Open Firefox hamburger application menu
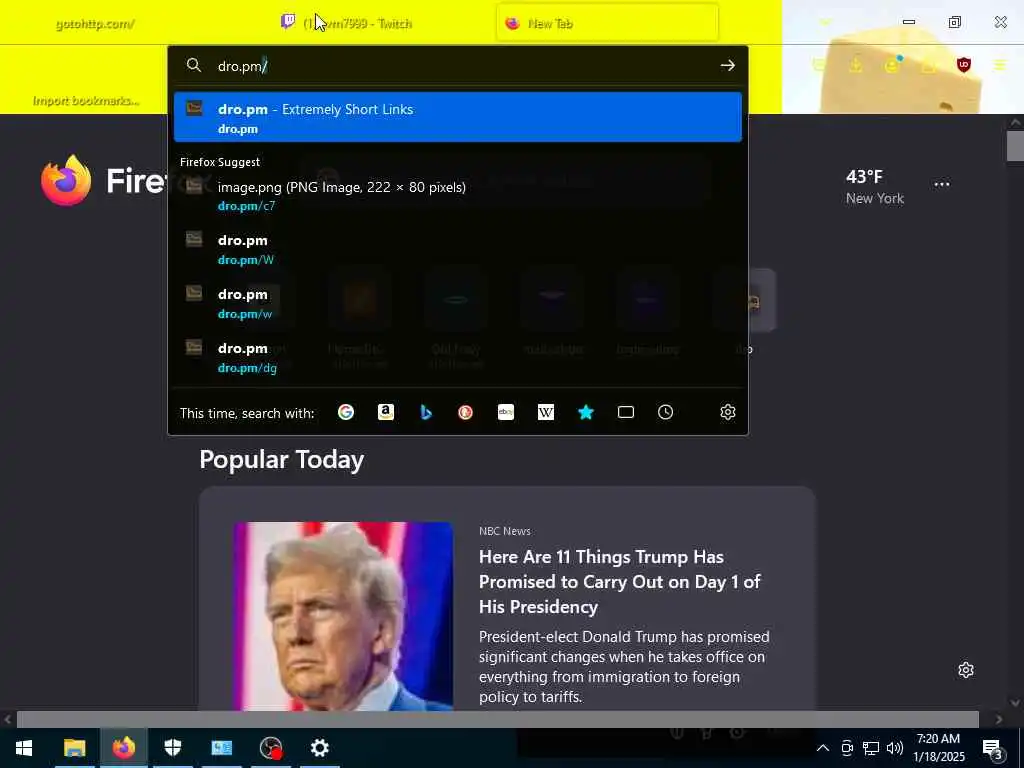 point(999,65)
